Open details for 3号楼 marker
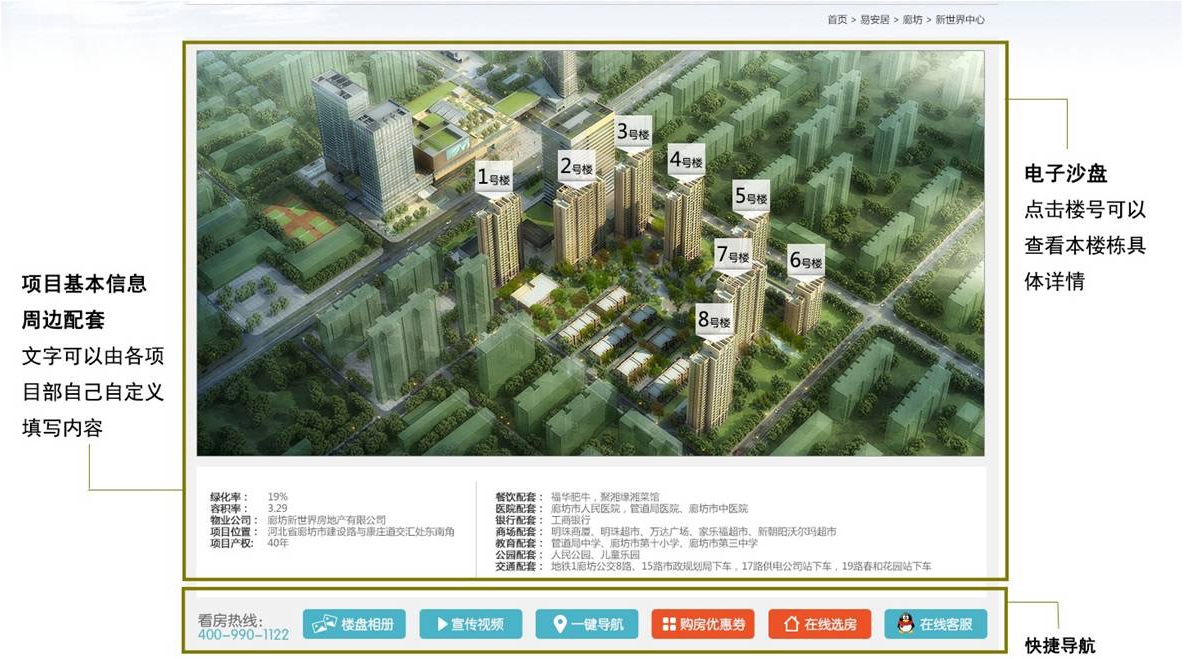The width and height of the screenshot is (1187, 659). click(x=632, y=132)
